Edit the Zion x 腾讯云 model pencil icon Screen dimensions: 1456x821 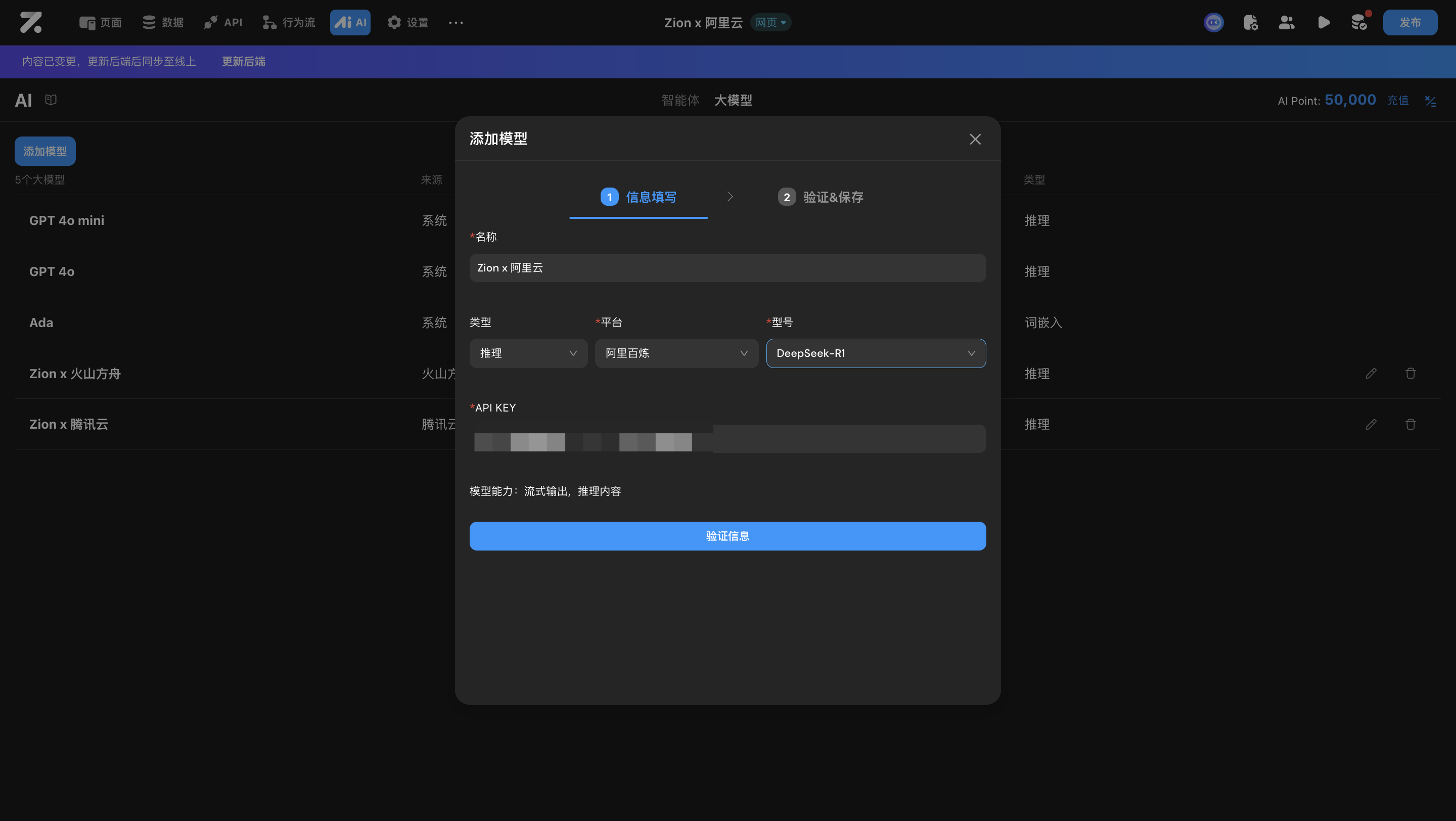pyautogui.click(x=1371, y=424)
